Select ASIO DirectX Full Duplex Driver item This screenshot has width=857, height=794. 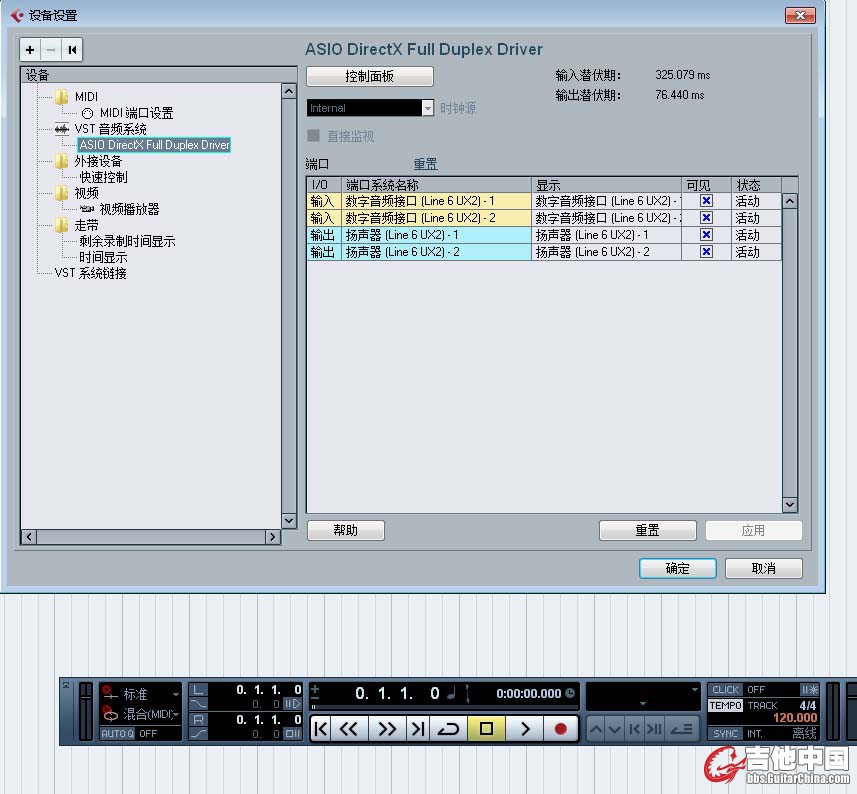pos(154,145)
